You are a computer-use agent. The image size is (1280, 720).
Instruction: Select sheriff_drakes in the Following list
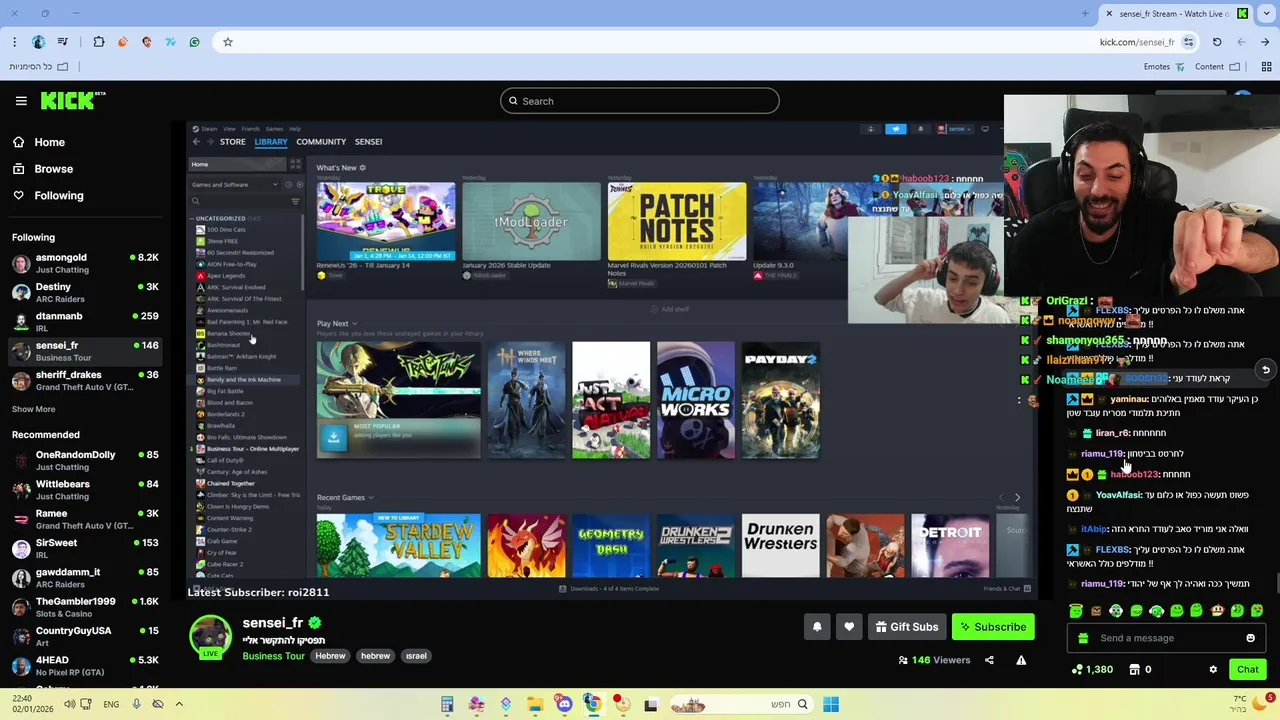84,381
